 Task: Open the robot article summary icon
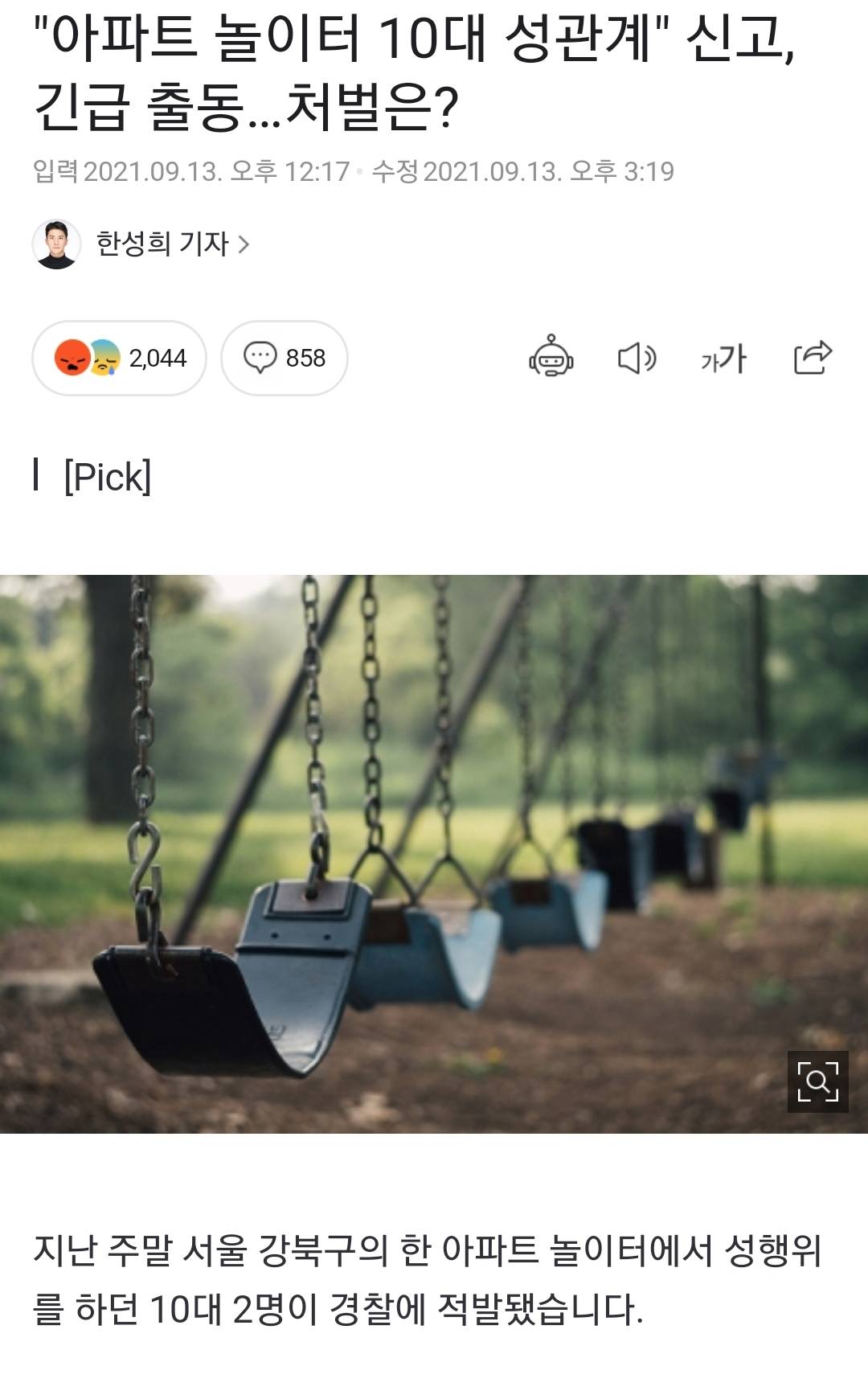(x=551, y=357)
